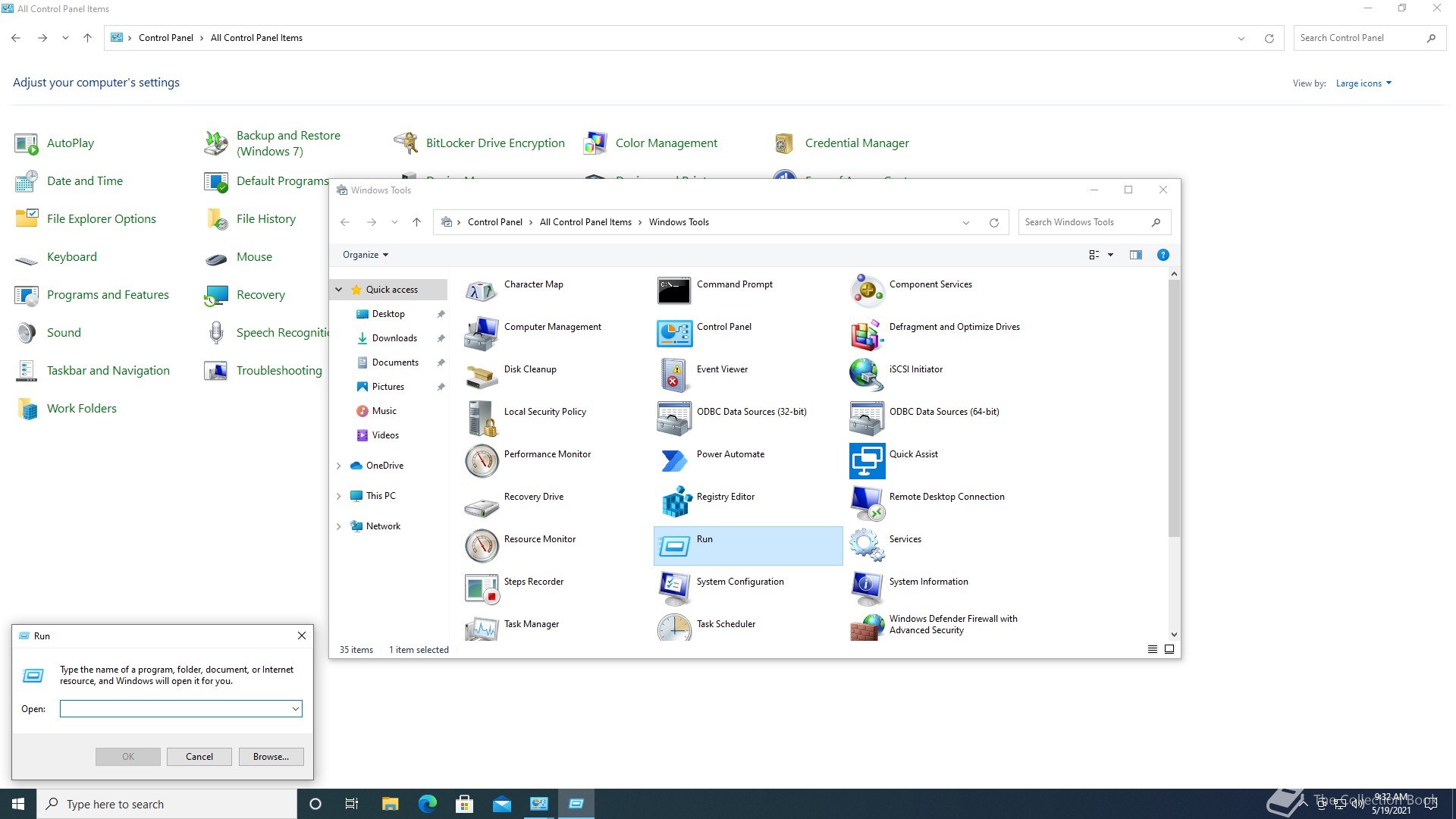The image size is (1456, 819).
Task: Click Cancel in the Run dialog
Action: (199, 757)
